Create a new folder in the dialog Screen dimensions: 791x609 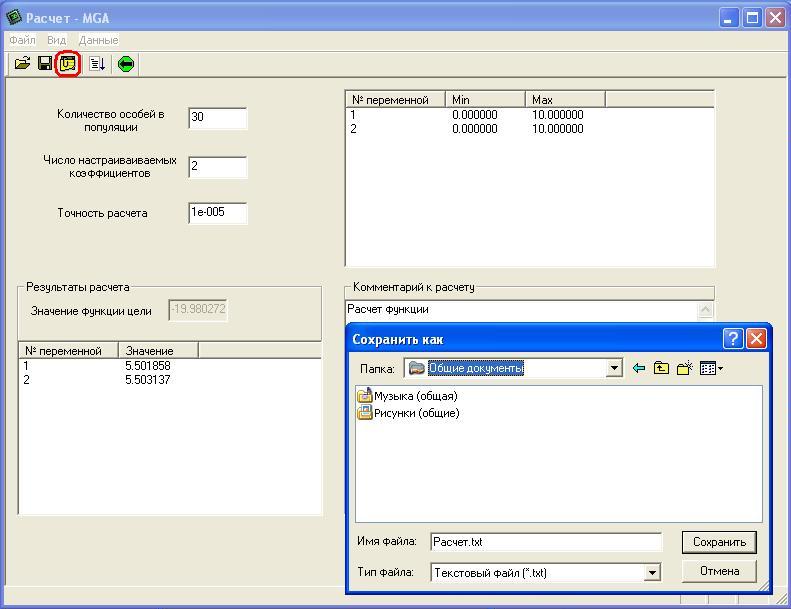pos(684,368)
